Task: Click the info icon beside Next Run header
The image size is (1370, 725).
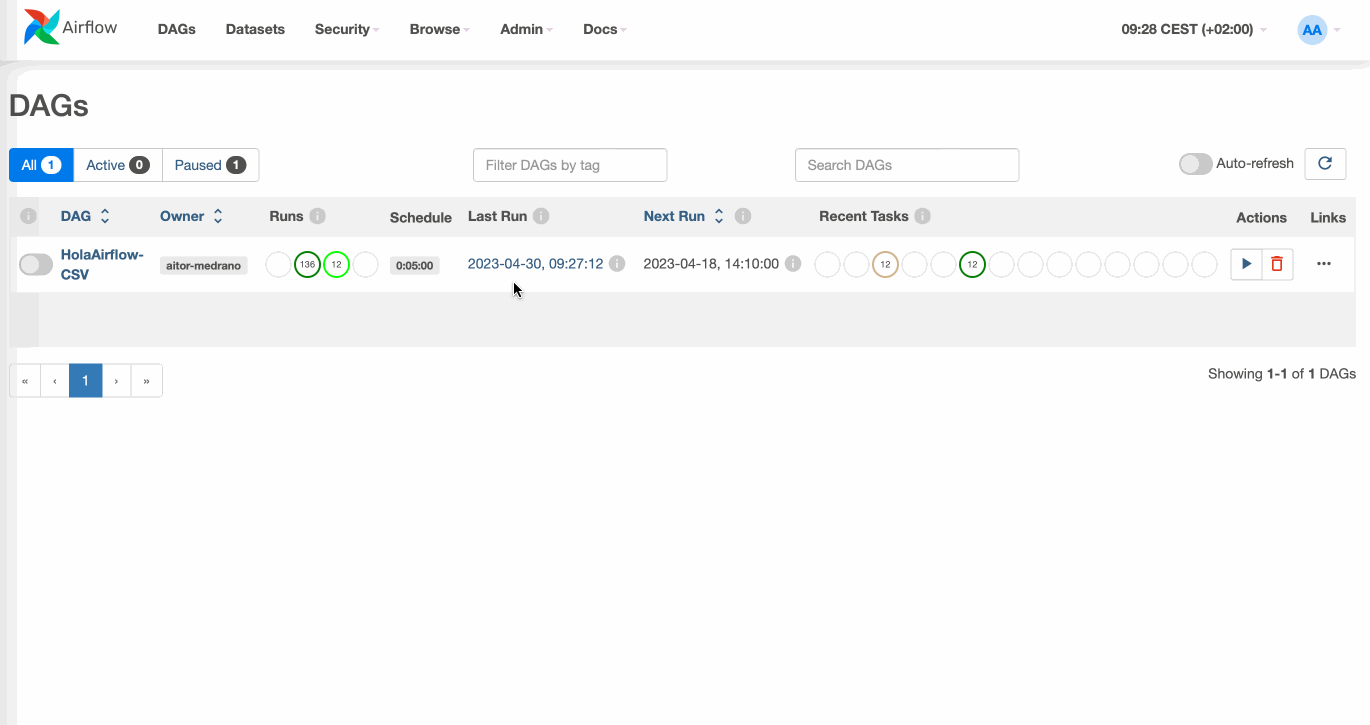Action: (743, 216)
